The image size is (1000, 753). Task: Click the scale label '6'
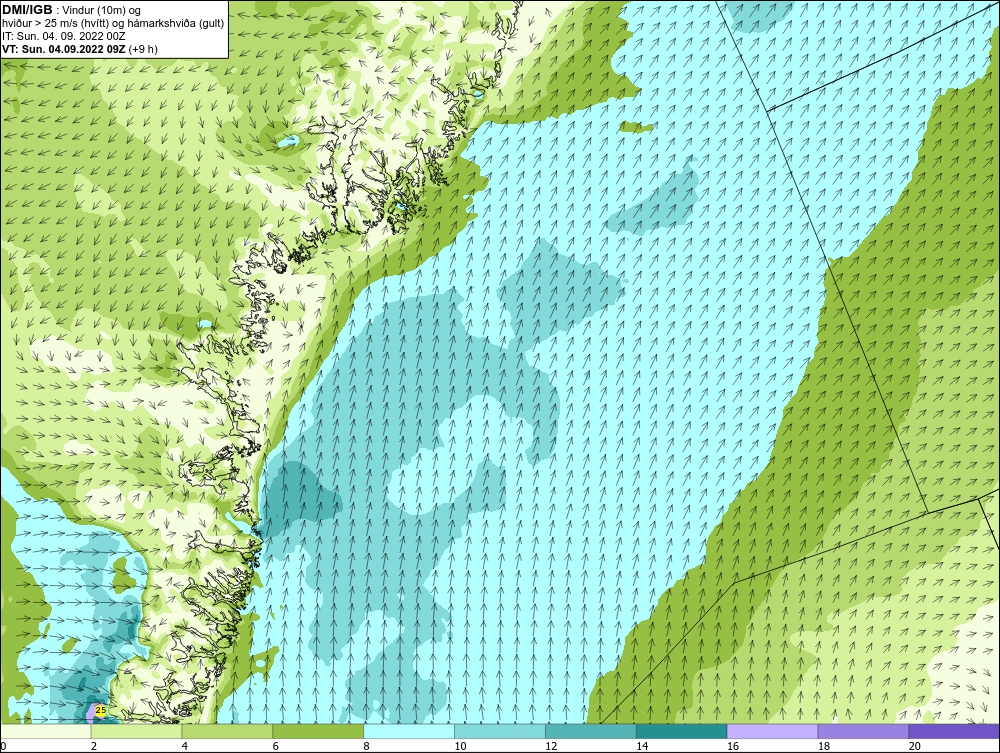pyautogui.click(x=276, y=746)
